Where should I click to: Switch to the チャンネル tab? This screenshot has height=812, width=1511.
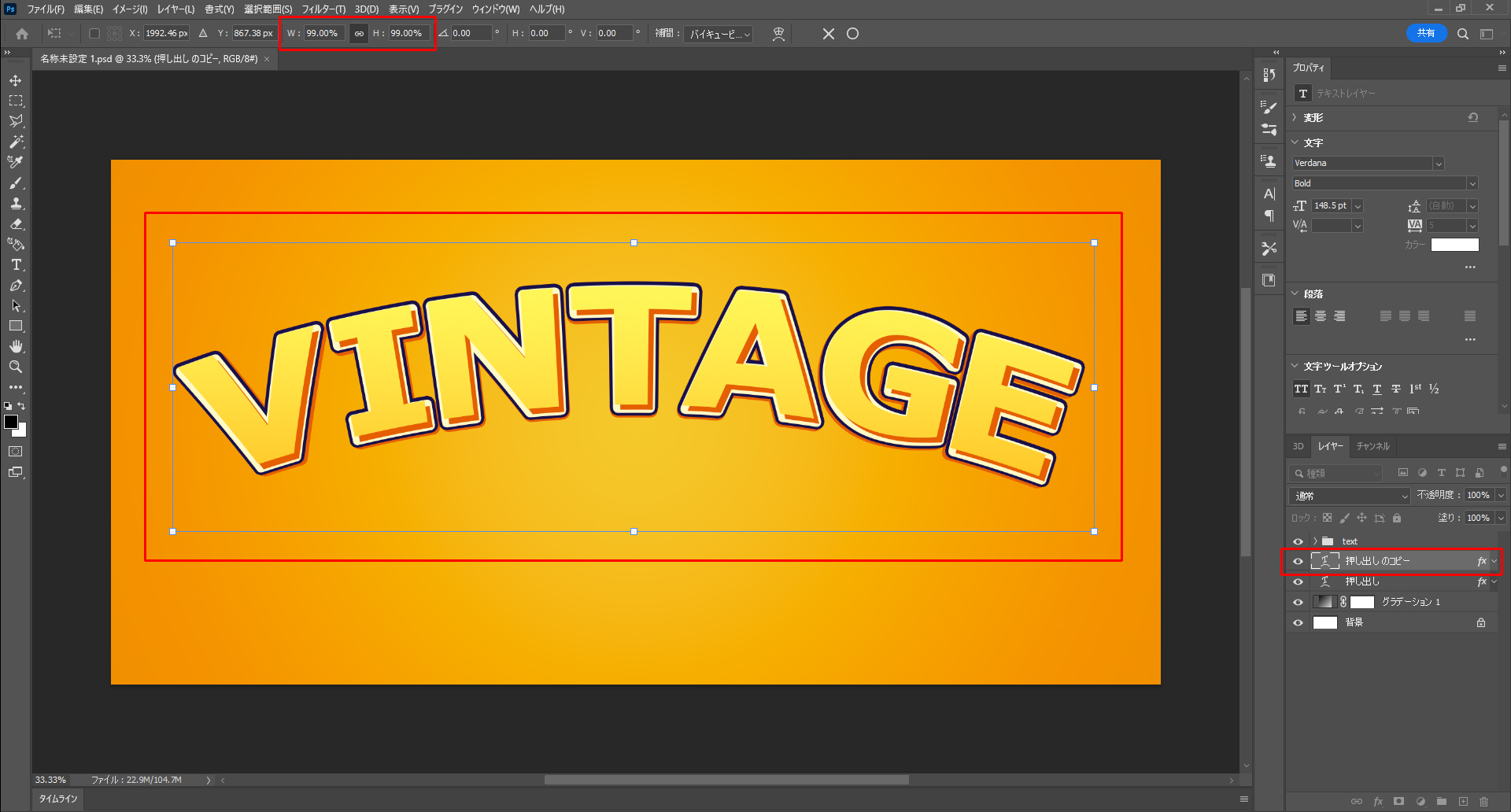coord(1372,446)
